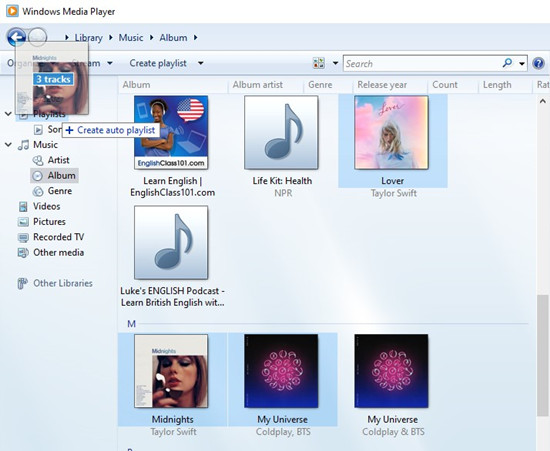Click the search magnifier icon

coord(507,63)
